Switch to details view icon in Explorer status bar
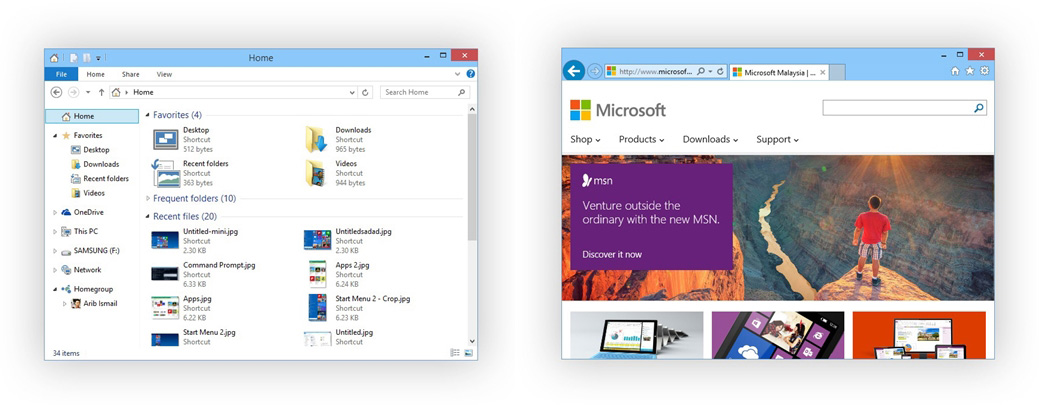 (x=455, y=353)
